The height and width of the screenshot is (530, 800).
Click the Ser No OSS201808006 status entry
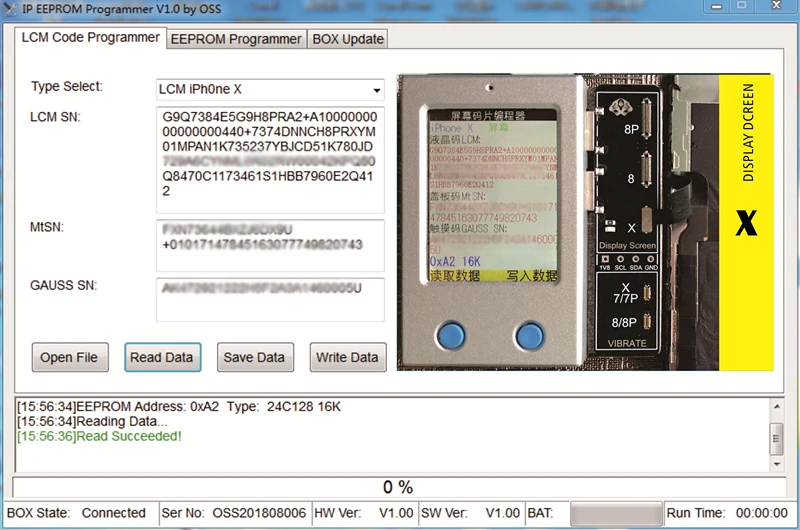pyautogui.click(x=234, y=513)
